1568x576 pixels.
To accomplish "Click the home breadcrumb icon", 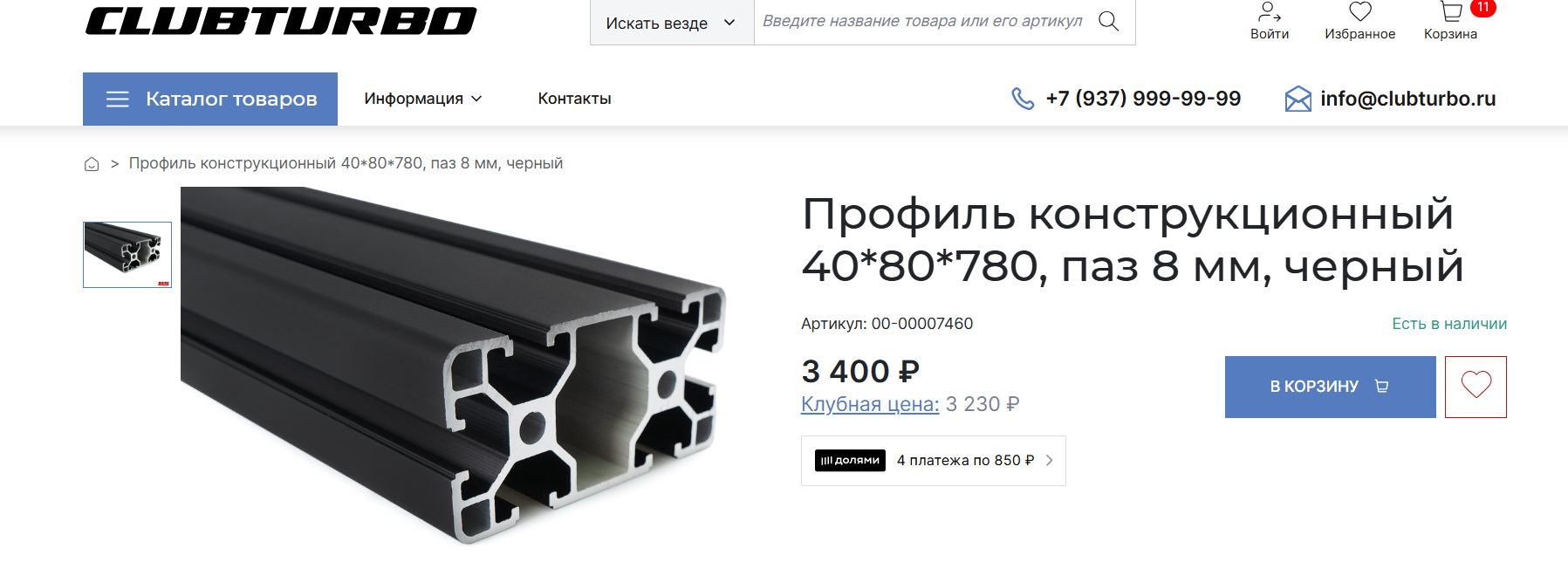I will (x=92, y=164).
